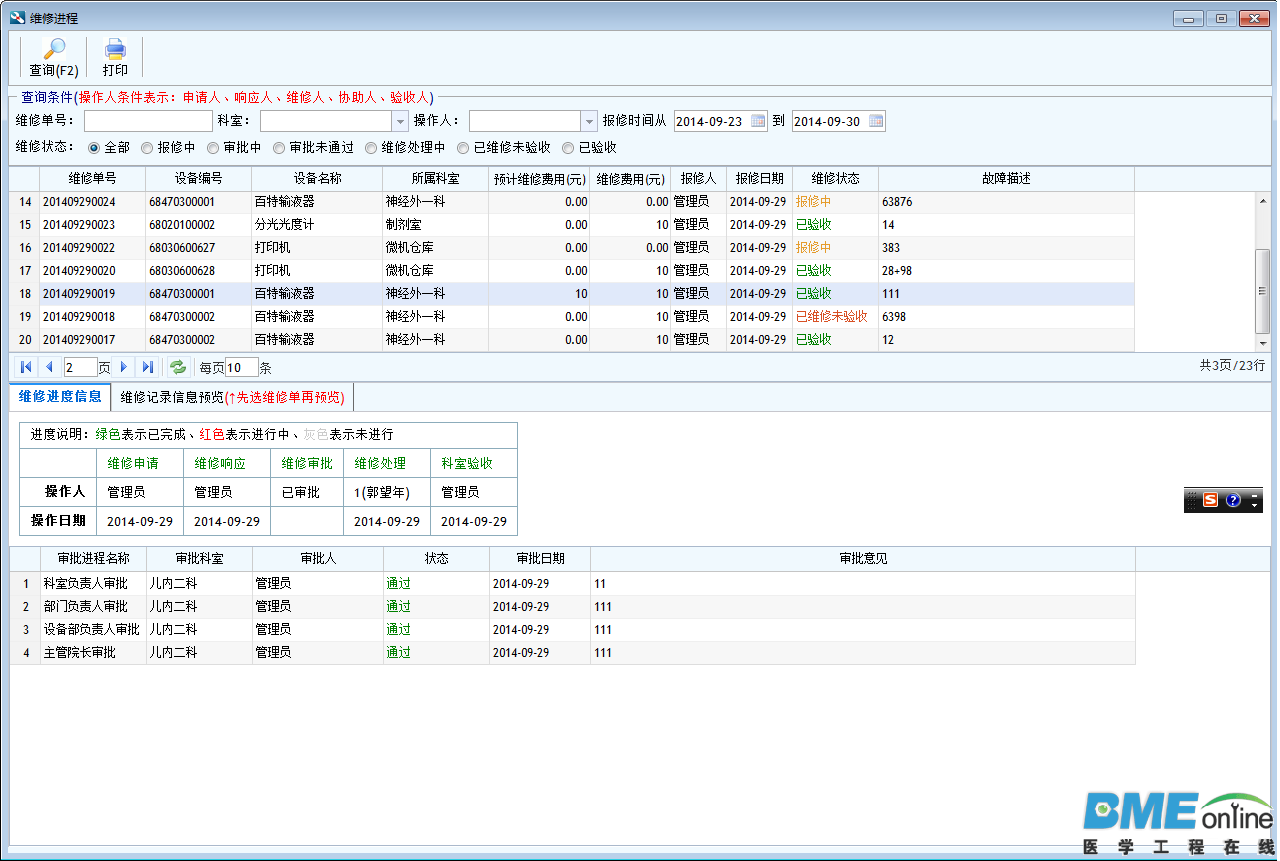
Task: Click 制剂室 department cell
Action: (x=435, y=225)
